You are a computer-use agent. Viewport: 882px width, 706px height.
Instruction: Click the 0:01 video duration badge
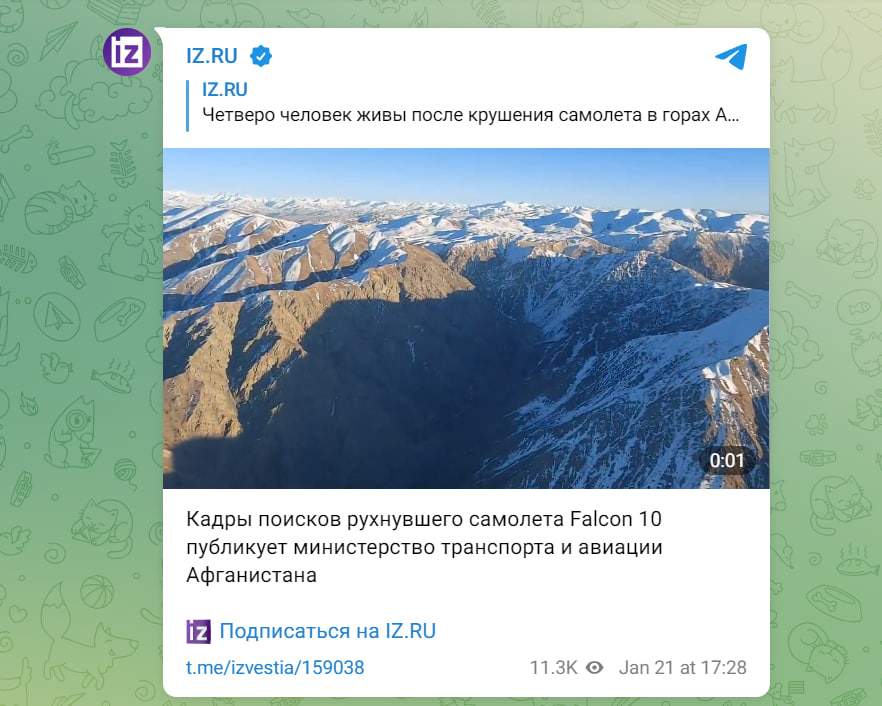[x=727, y=461]
